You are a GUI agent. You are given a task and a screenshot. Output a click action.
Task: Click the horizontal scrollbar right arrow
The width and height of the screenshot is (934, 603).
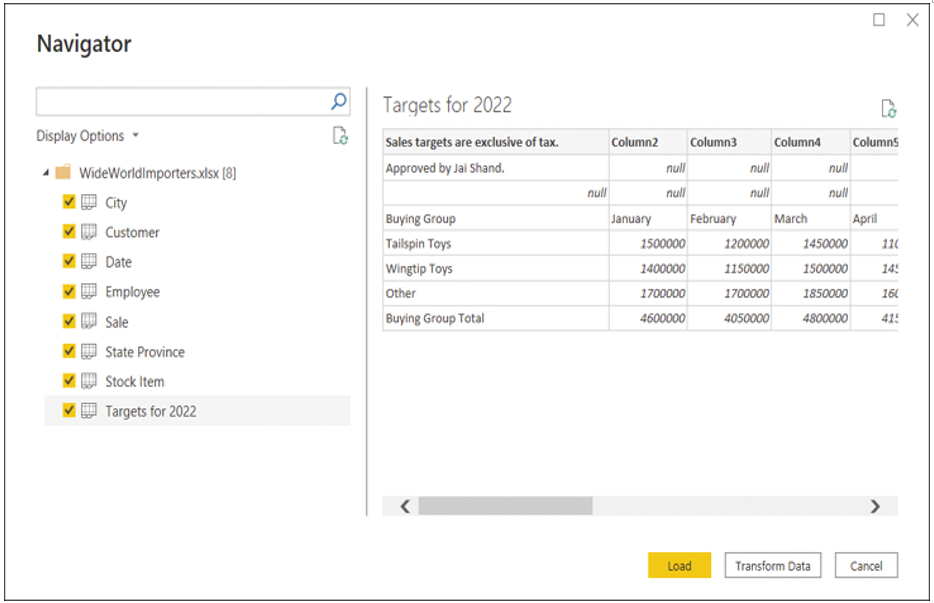[x=875, y=506]
